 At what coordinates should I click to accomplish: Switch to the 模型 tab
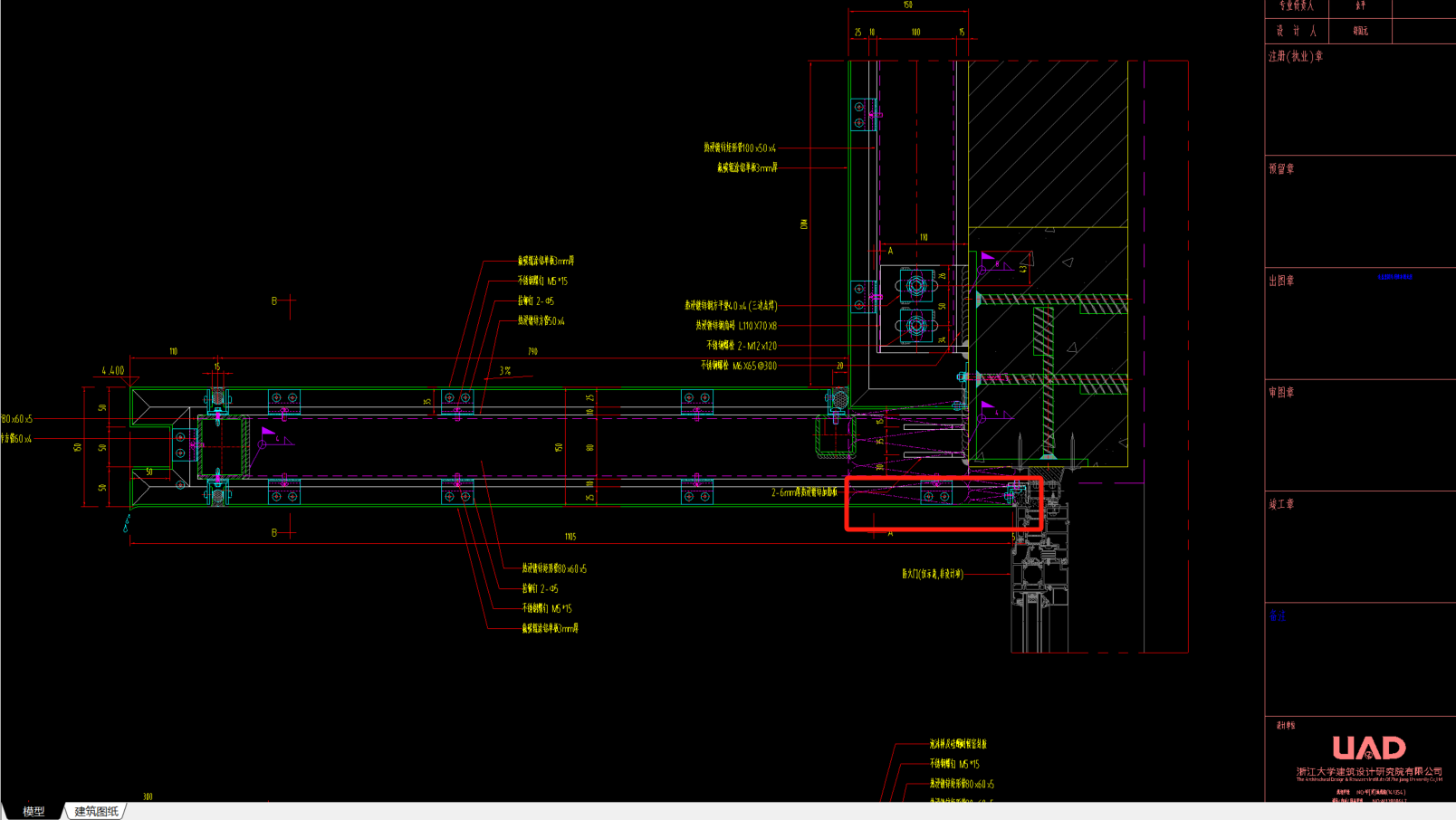point(34,811)
